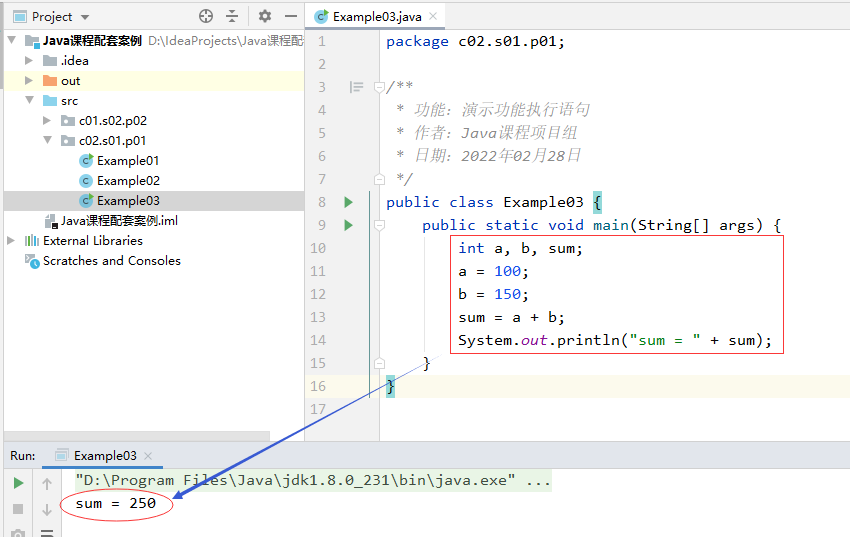This screenshot has width=850, height=537.
Task: Expand the c01.s02.p02 package
Action: pos(47,120)
